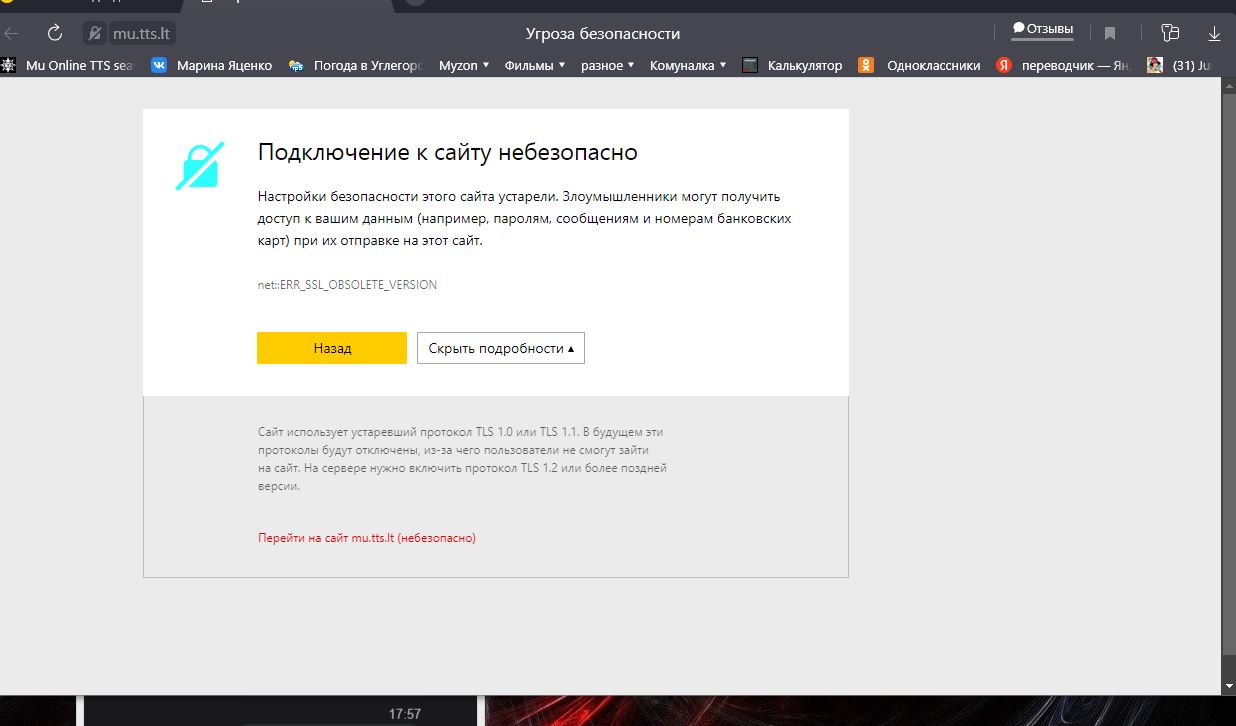The height and width of the screenshot is (726, 1236).
Task: Click the net::ERR_SSL_OBSOLETE_VERSION error code
Action: pyautogui.click(x=347, y=285)
